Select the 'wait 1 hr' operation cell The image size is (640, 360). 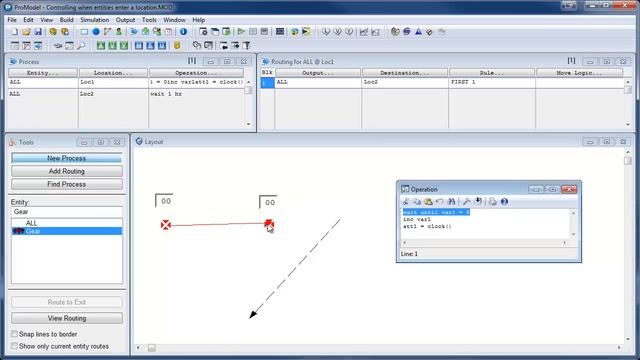pyautogui.click(x=196, y=94)
